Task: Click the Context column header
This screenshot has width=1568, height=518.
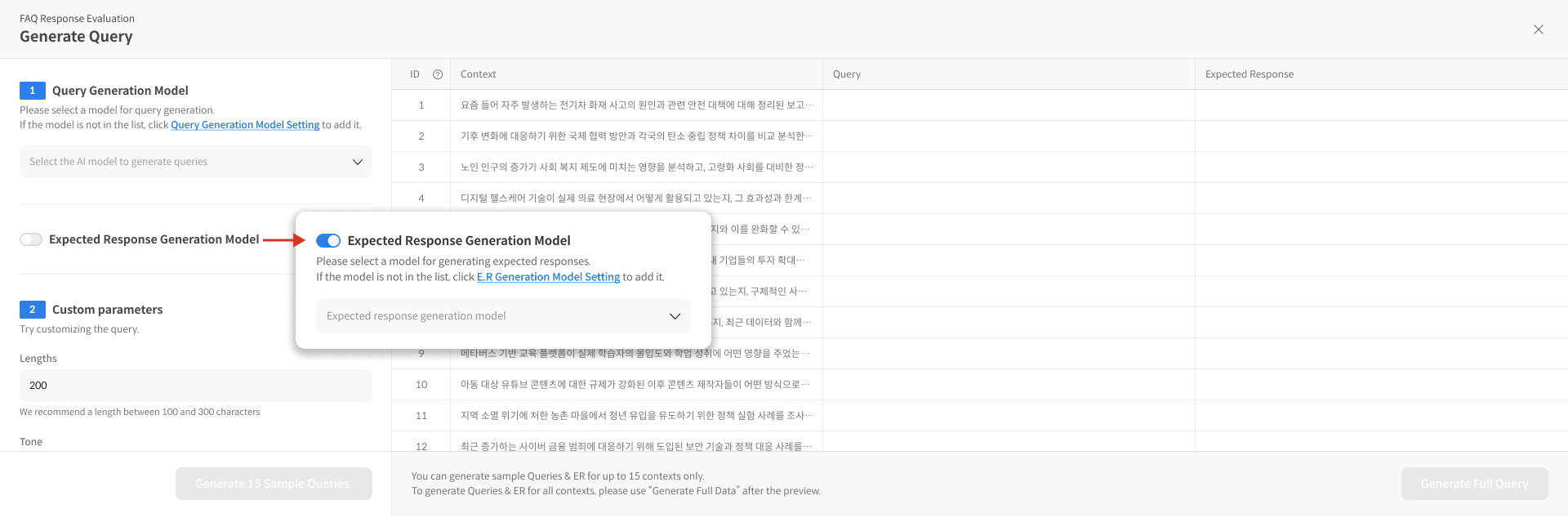Action: (x=479, y=74)
